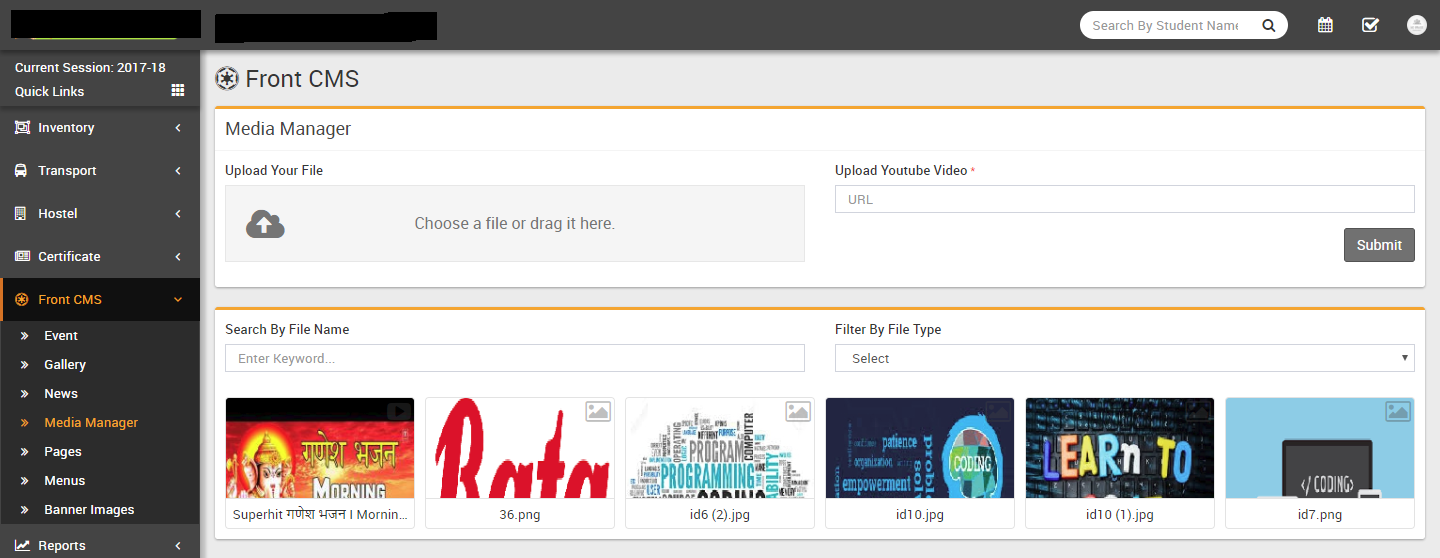The width and height of the screenshot is (1440, 558).
Task: Click the Inventory sidebar icon
Action: (22, 128)
